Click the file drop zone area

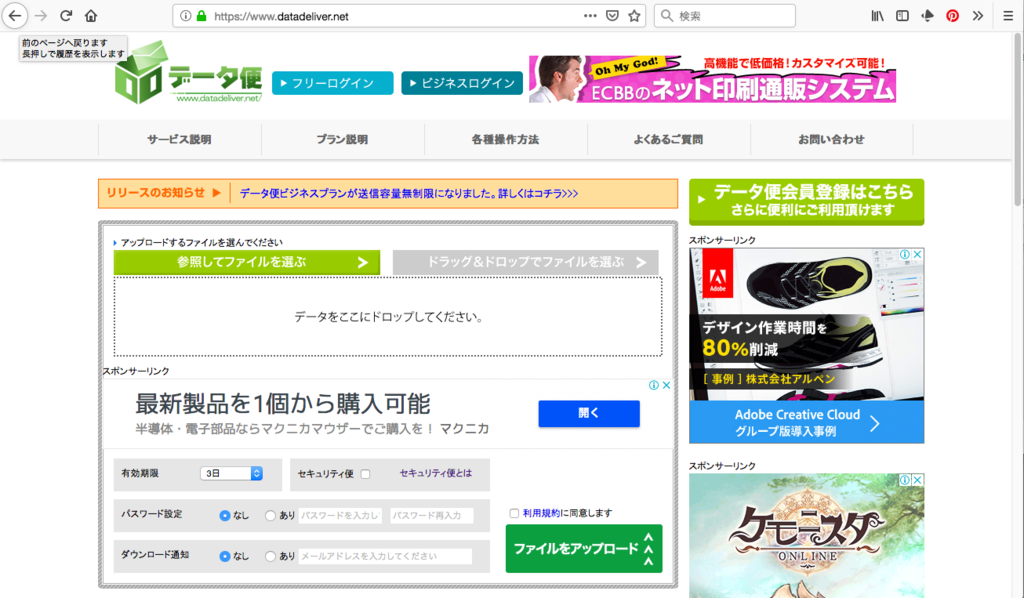(388, 317)
